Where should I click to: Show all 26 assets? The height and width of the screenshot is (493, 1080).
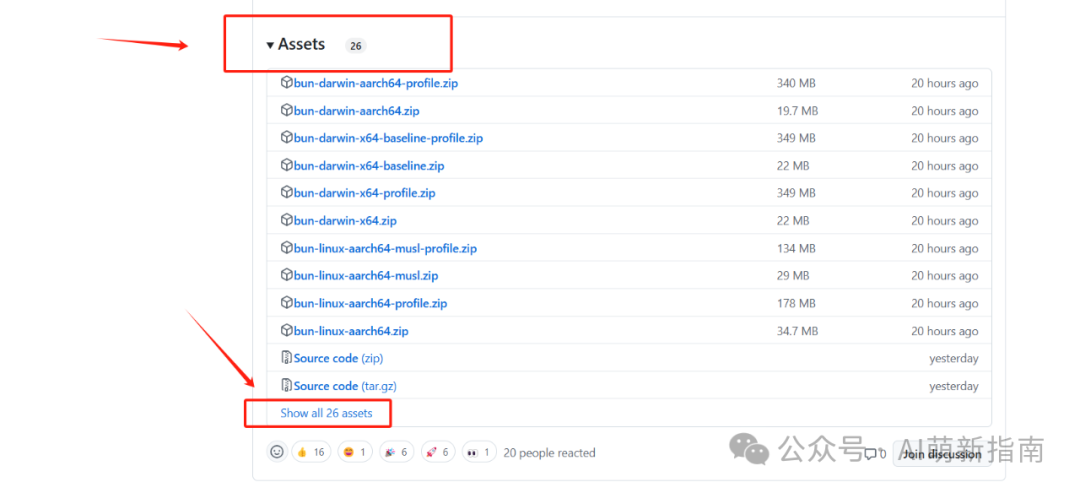[x=326, y=413]
